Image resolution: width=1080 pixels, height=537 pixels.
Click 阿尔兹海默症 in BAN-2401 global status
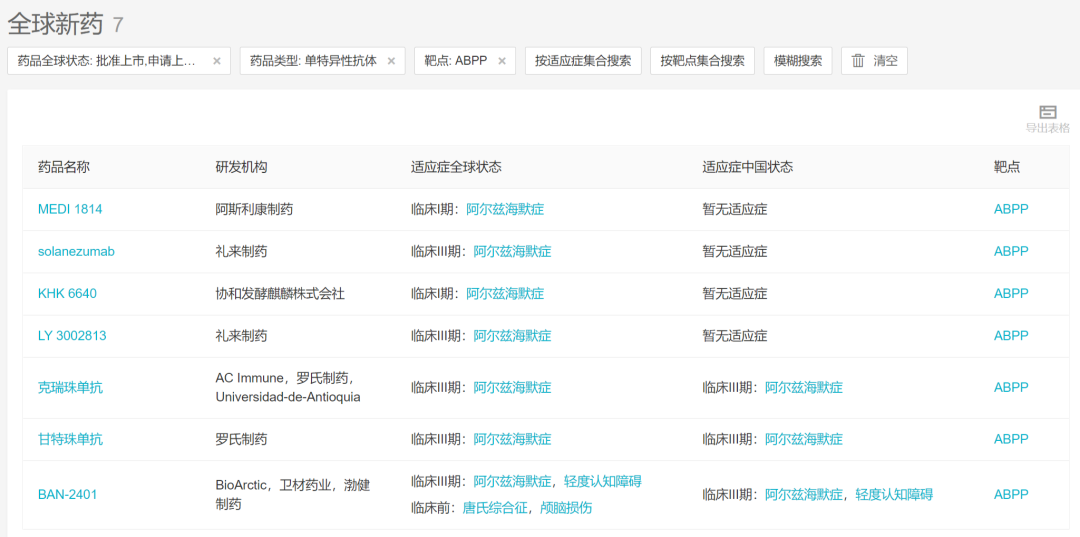(512, 481)
